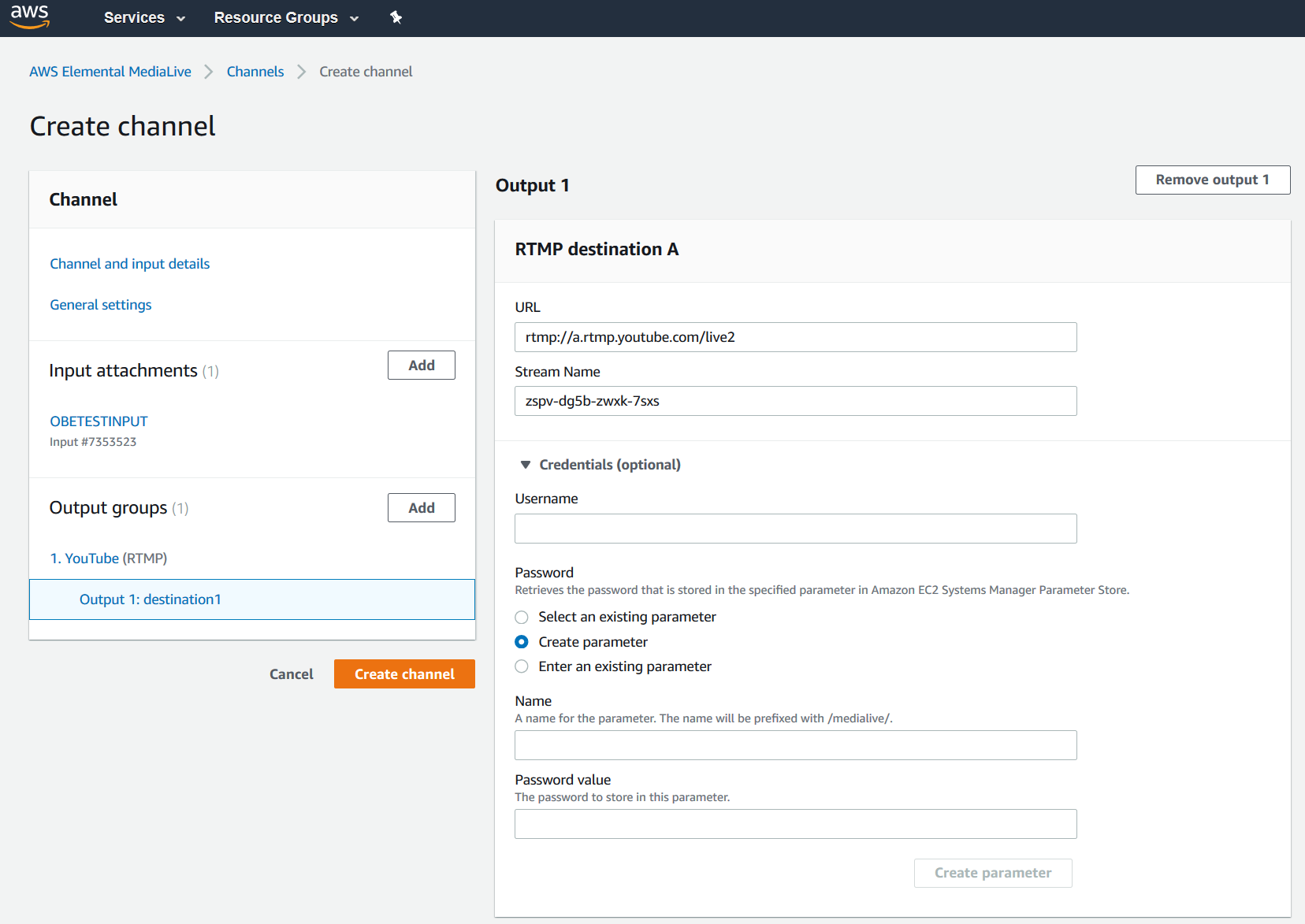Click the Password description text
1305x924 pixels.
(x=822, y=590)
